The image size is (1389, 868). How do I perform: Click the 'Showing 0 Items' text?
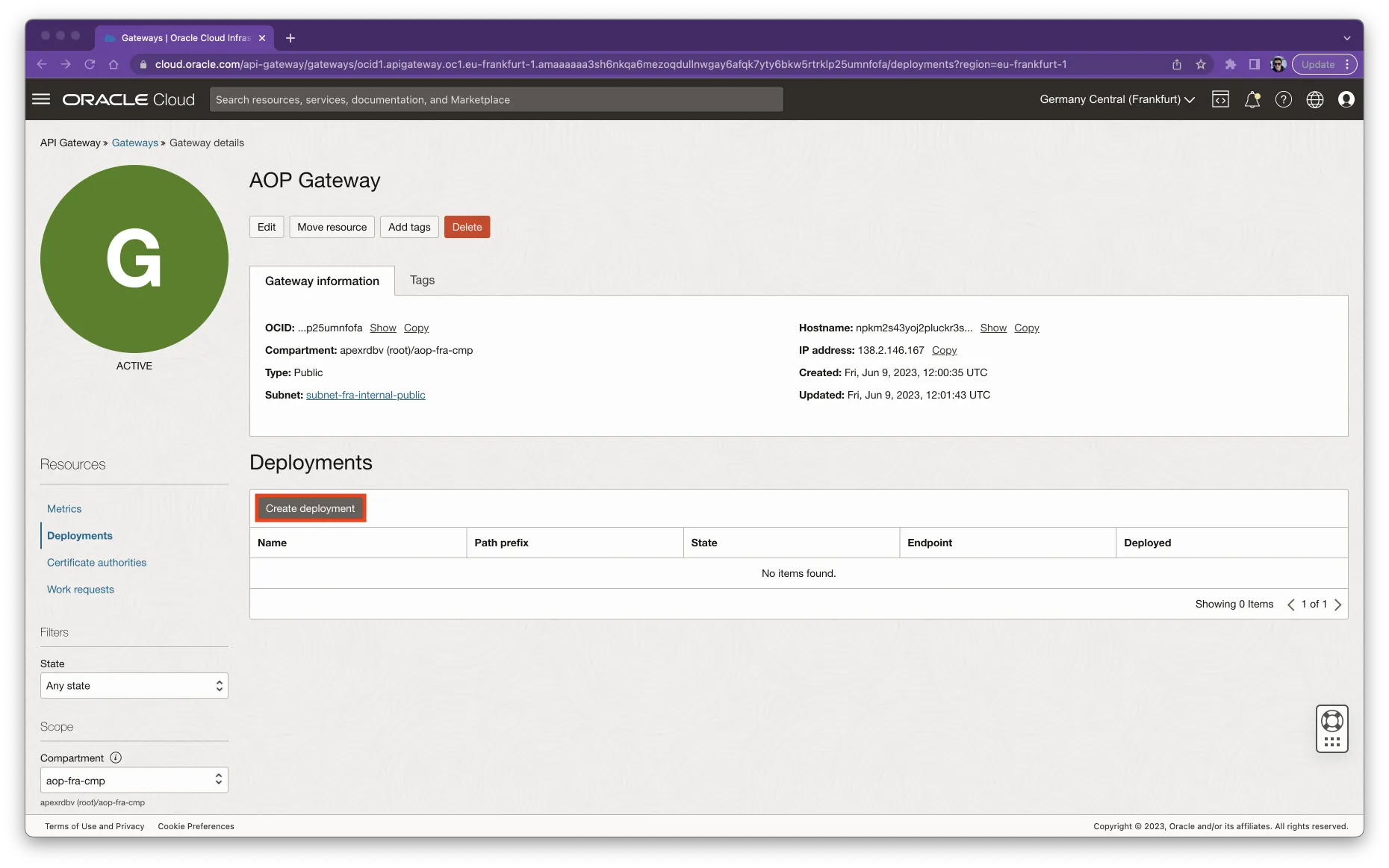[1234, 605]
